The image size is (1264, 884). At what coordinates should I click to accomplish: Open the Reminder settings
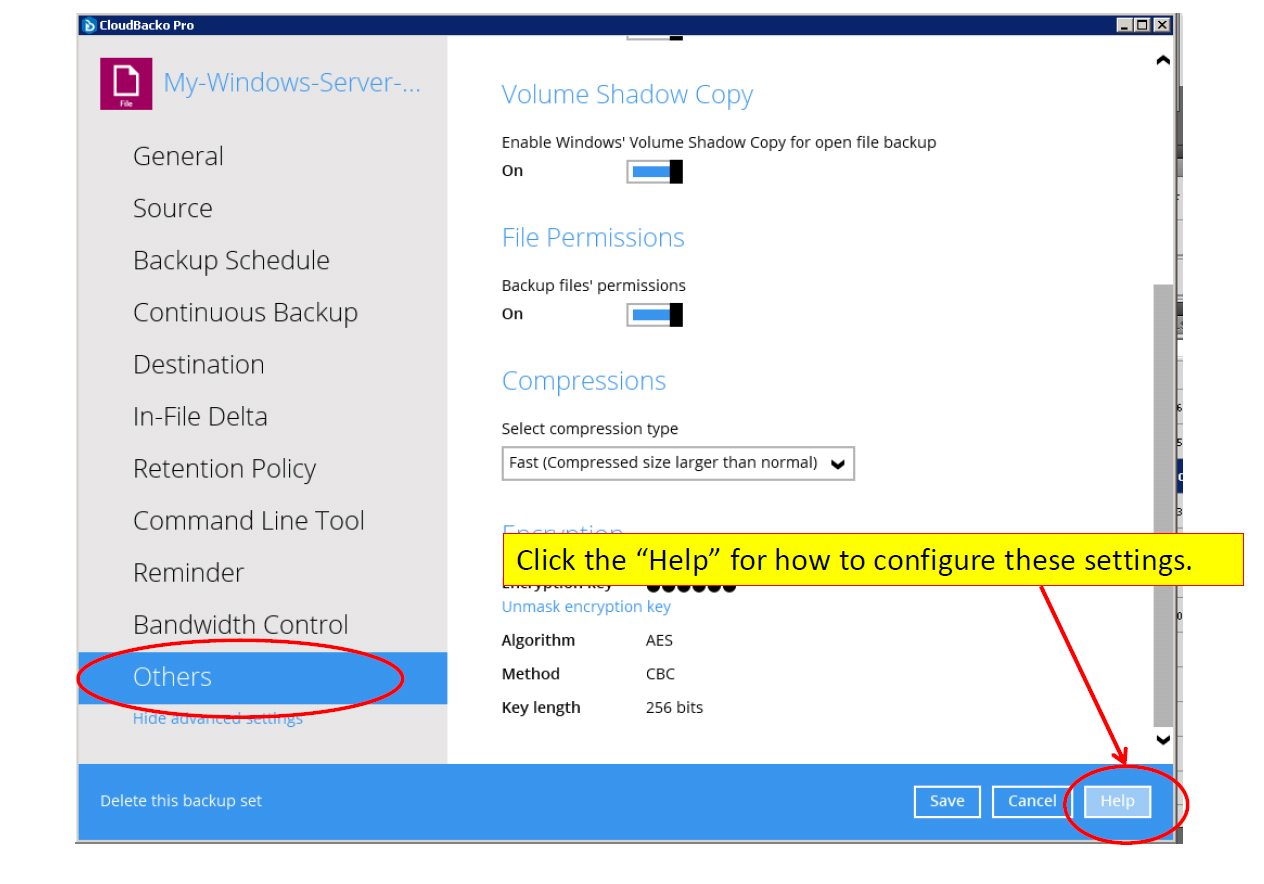[x=189, y=572]
